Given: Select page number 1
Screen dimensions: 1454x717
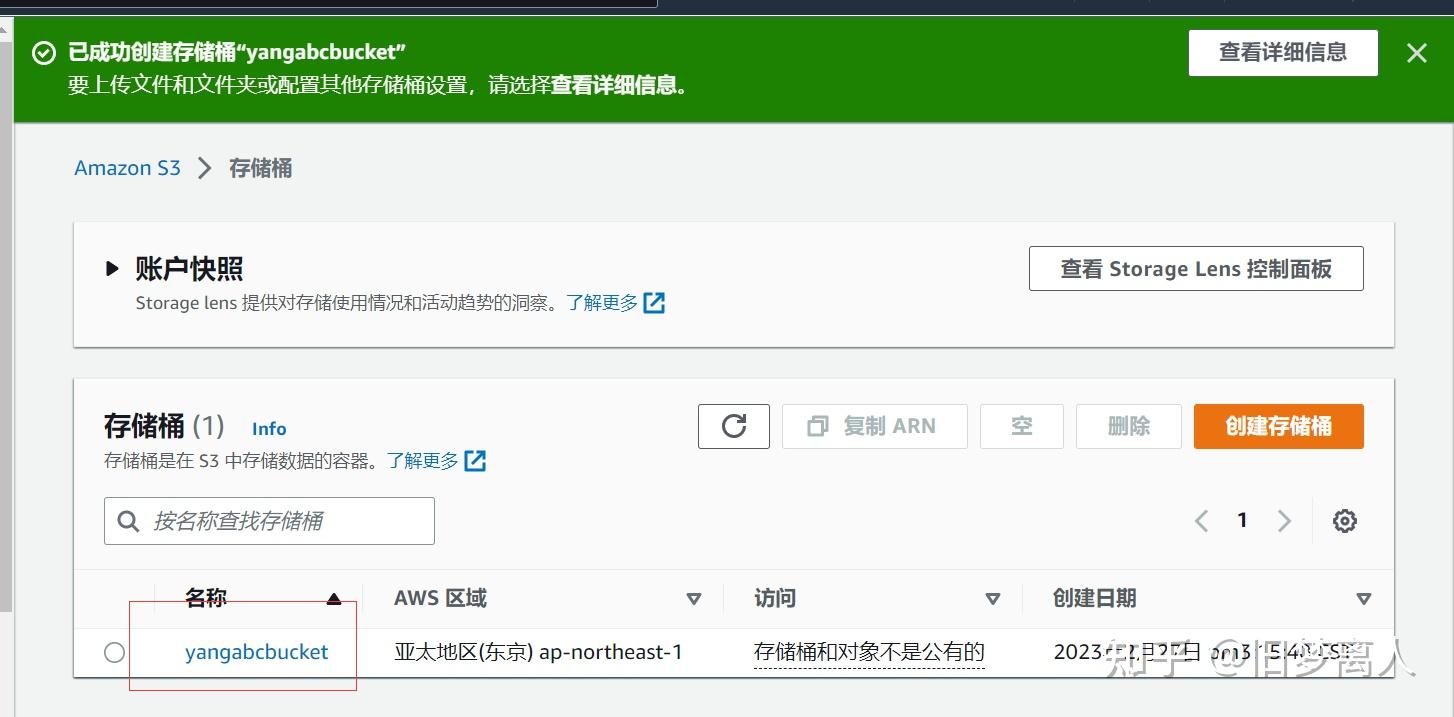Looking at the screenshot, I should pos(1242,520).
